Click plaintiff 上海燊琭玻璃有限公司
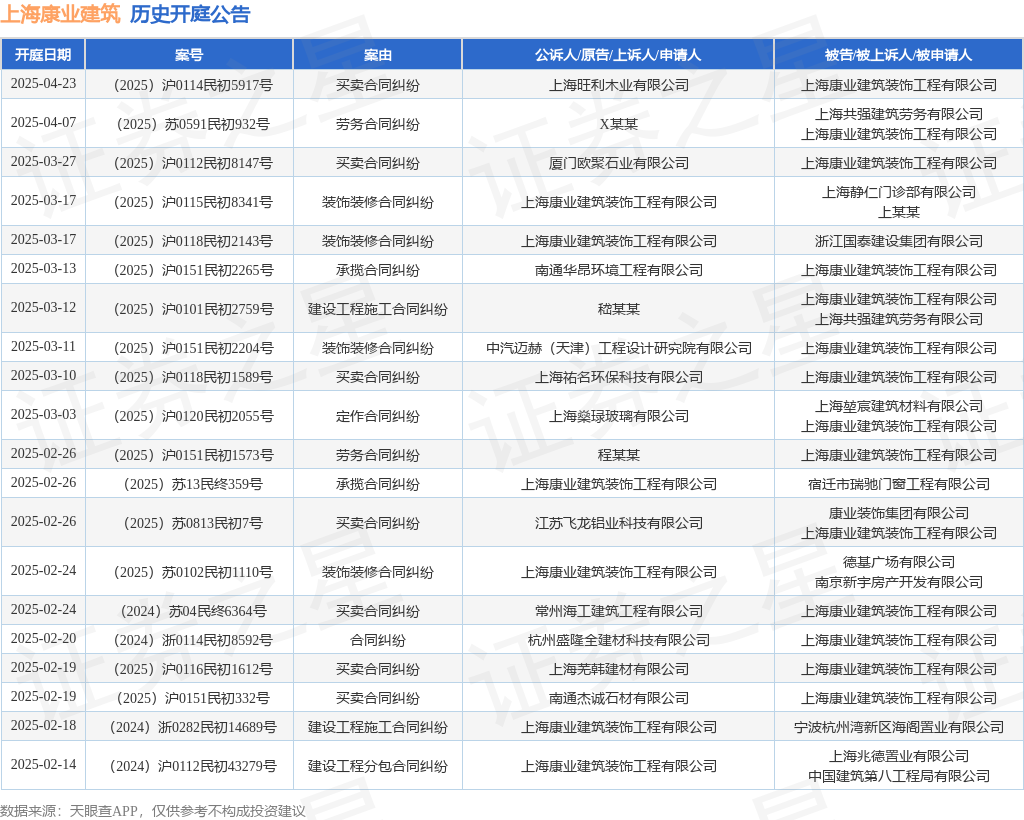This screenshot has height=820, width=1024. pyautogui.click(x=618, y=417)
